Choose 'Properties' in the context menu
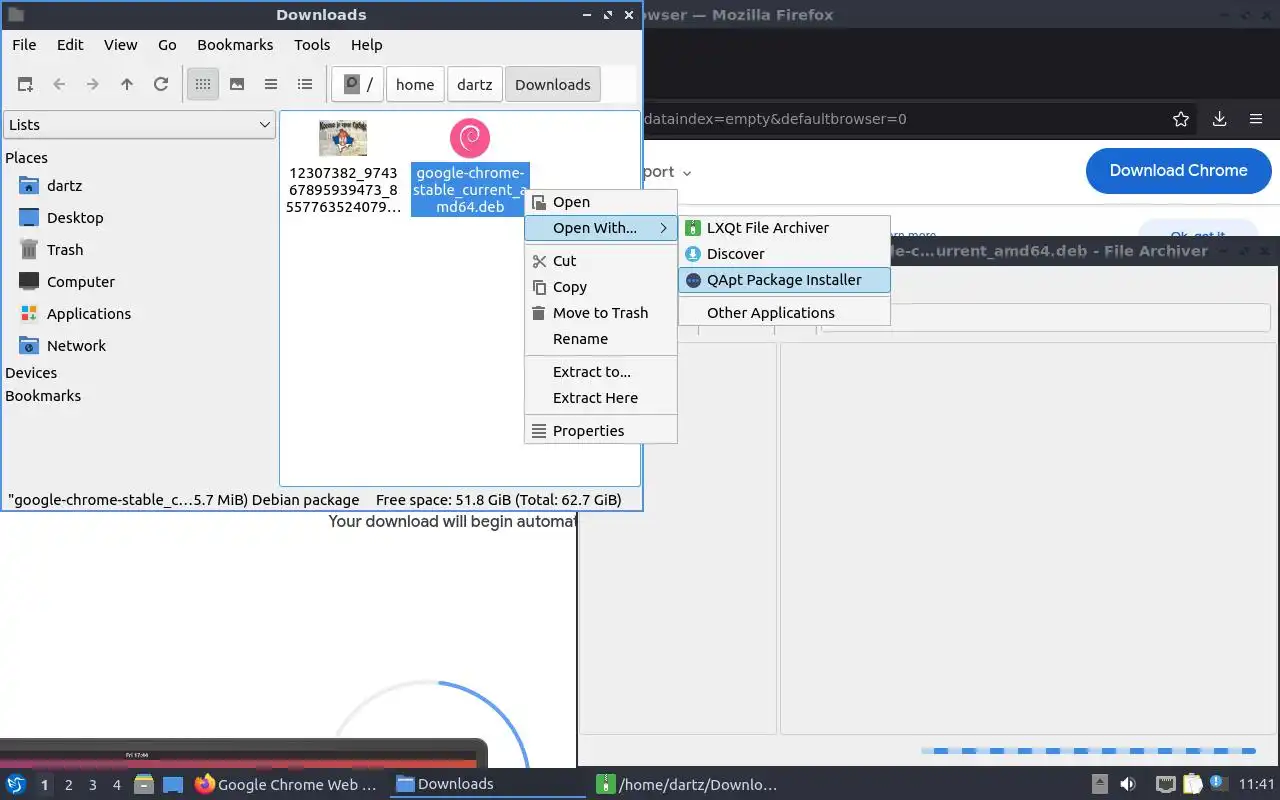1280x800 pixels. tap(601, 431)
